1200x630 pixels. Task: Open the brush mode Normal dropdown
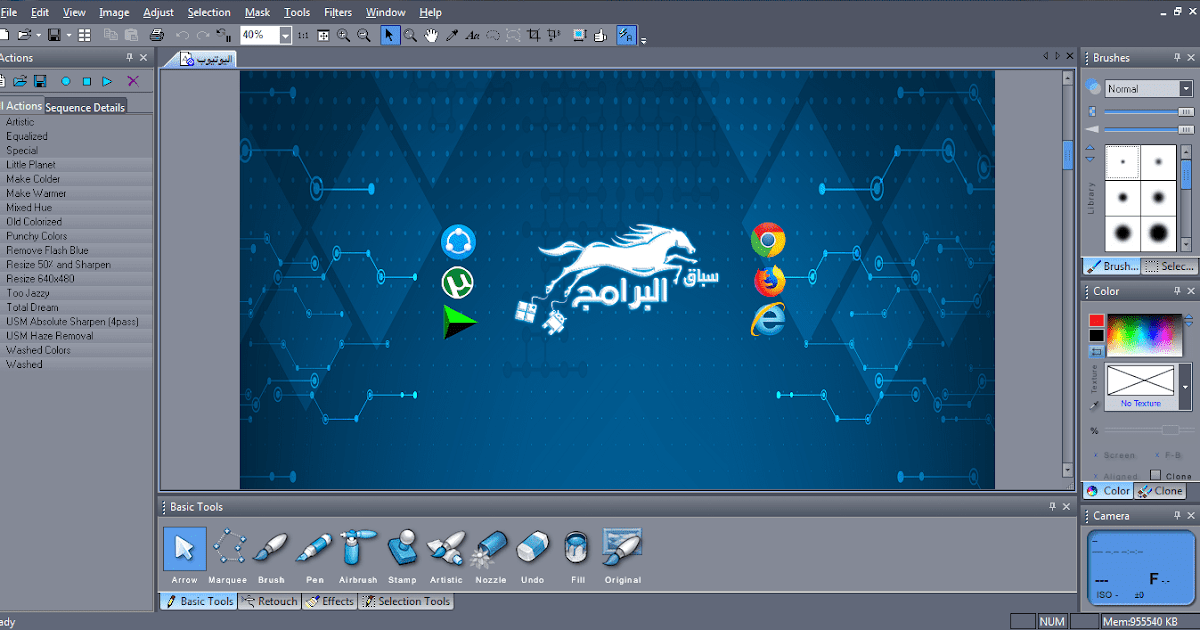coord(1186,89)
